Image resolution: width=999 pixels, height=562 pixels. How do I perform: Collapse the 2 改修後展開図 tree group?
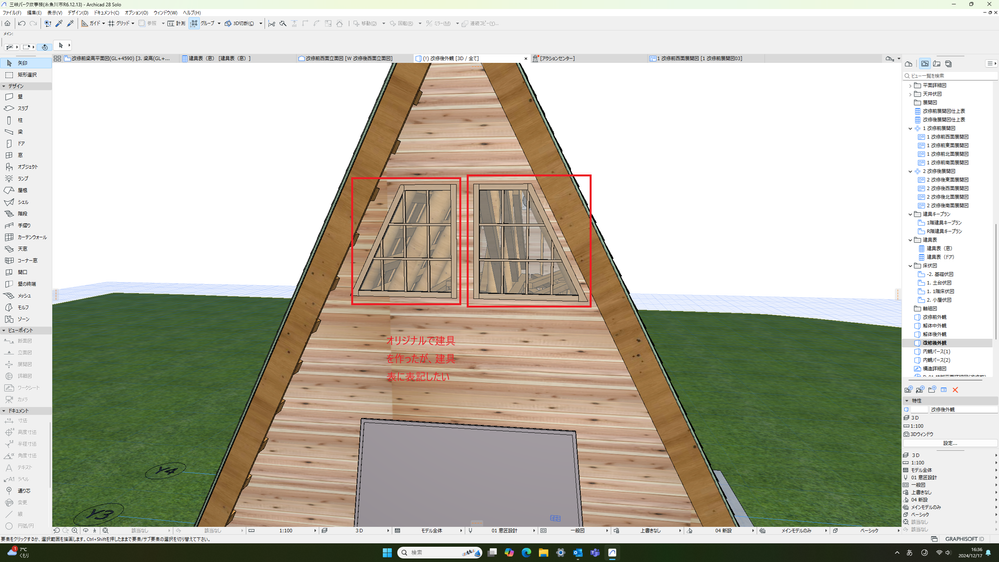pyautogui.click(x=910, y=171)
